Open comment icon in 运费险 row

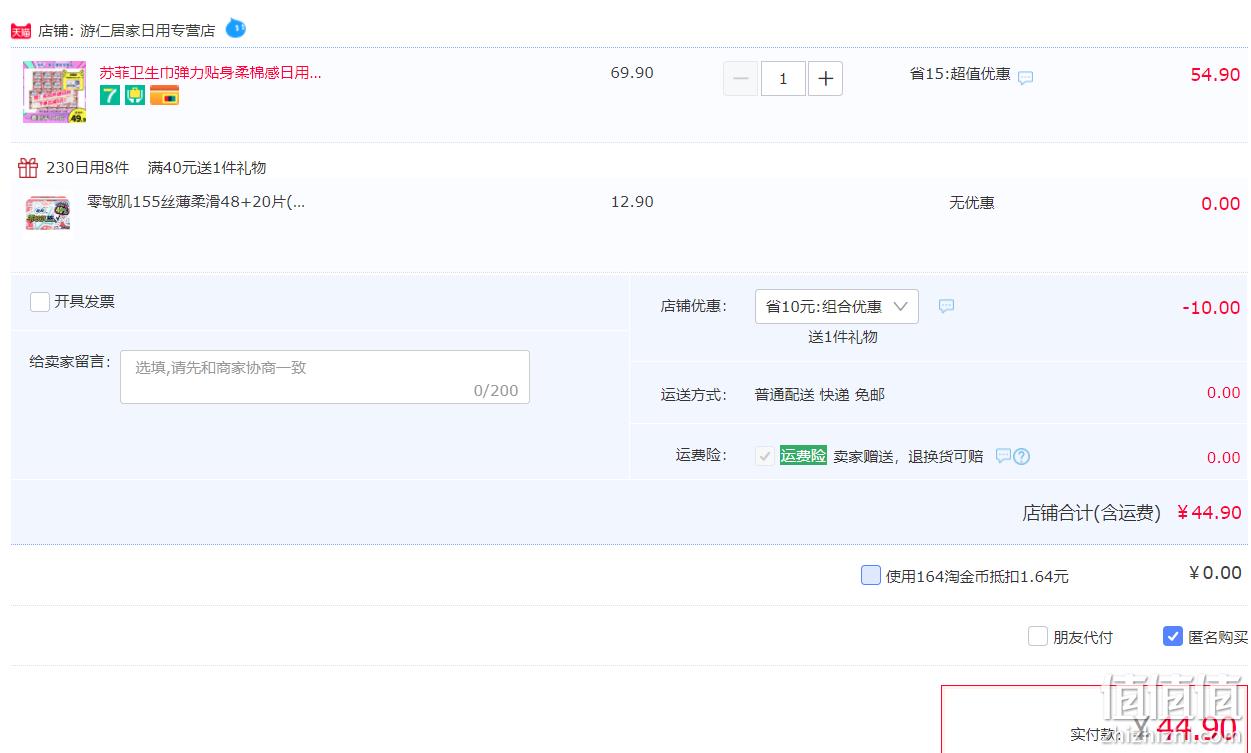(1003, 456)
